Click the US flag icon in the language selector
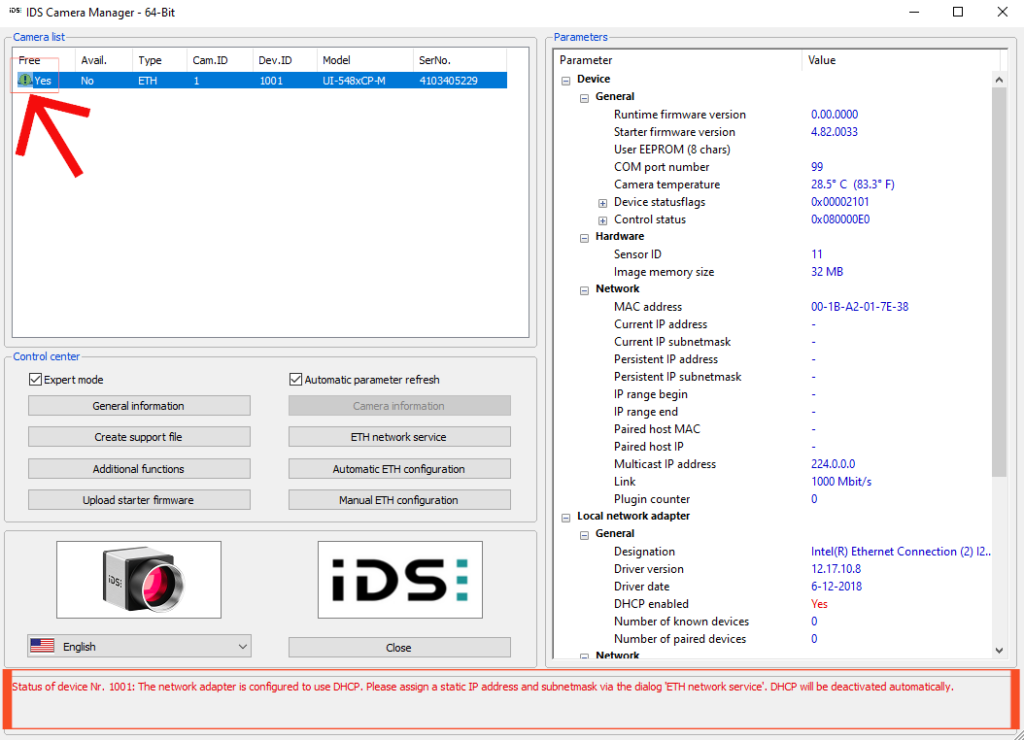The height and width of the screenshot is (740, 1024). tap(41, 646)
